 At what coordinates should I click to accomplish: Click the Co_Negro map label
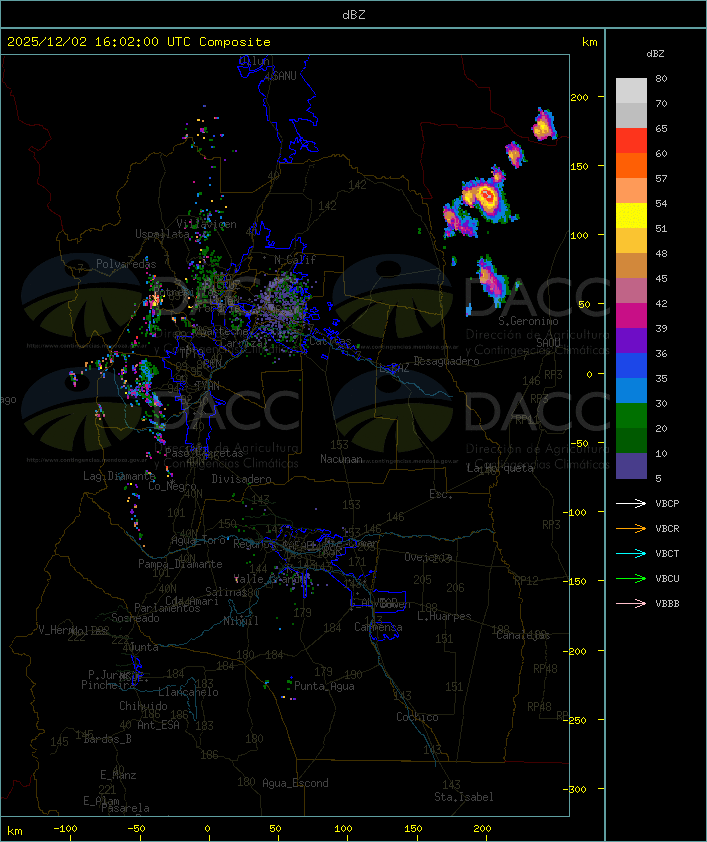click(x=172, y=486)
